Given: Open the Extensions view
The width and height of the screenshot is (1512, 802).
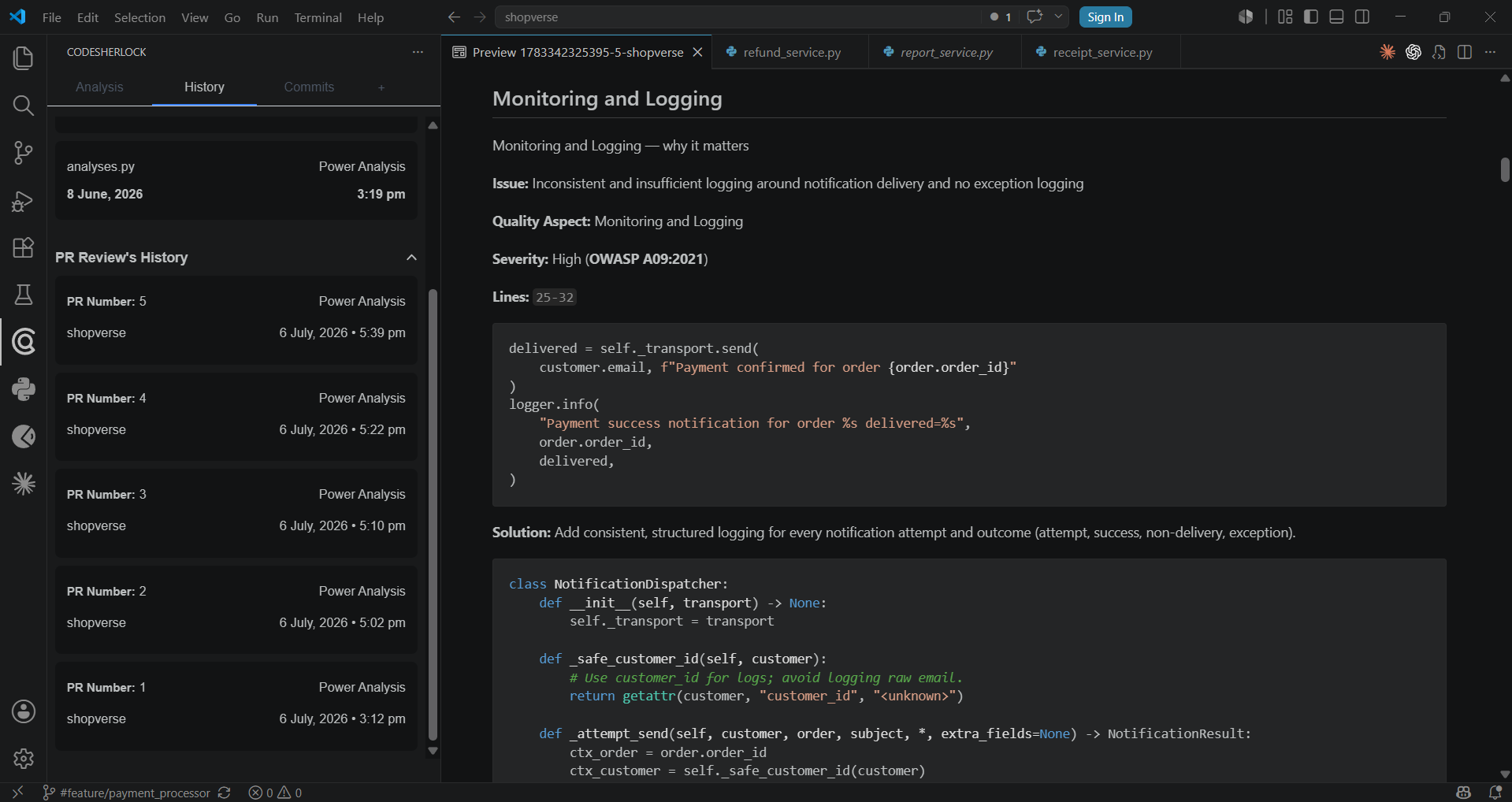Looking at the screenshot, I should tap(24, 247).
